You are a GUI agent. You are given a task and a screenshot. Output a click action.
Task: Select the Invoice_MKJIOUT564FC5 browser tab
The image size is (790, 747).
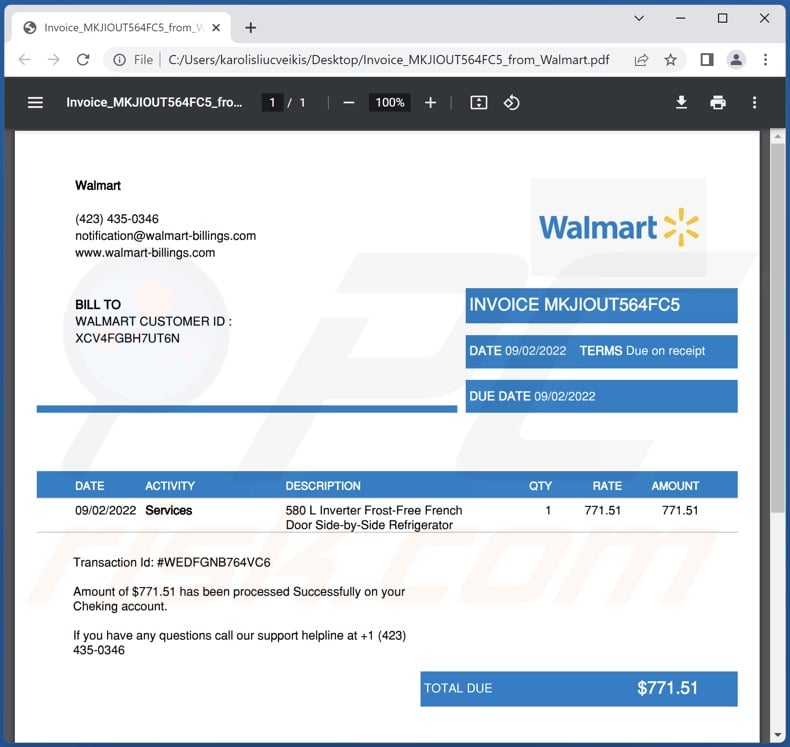[121, 28]
